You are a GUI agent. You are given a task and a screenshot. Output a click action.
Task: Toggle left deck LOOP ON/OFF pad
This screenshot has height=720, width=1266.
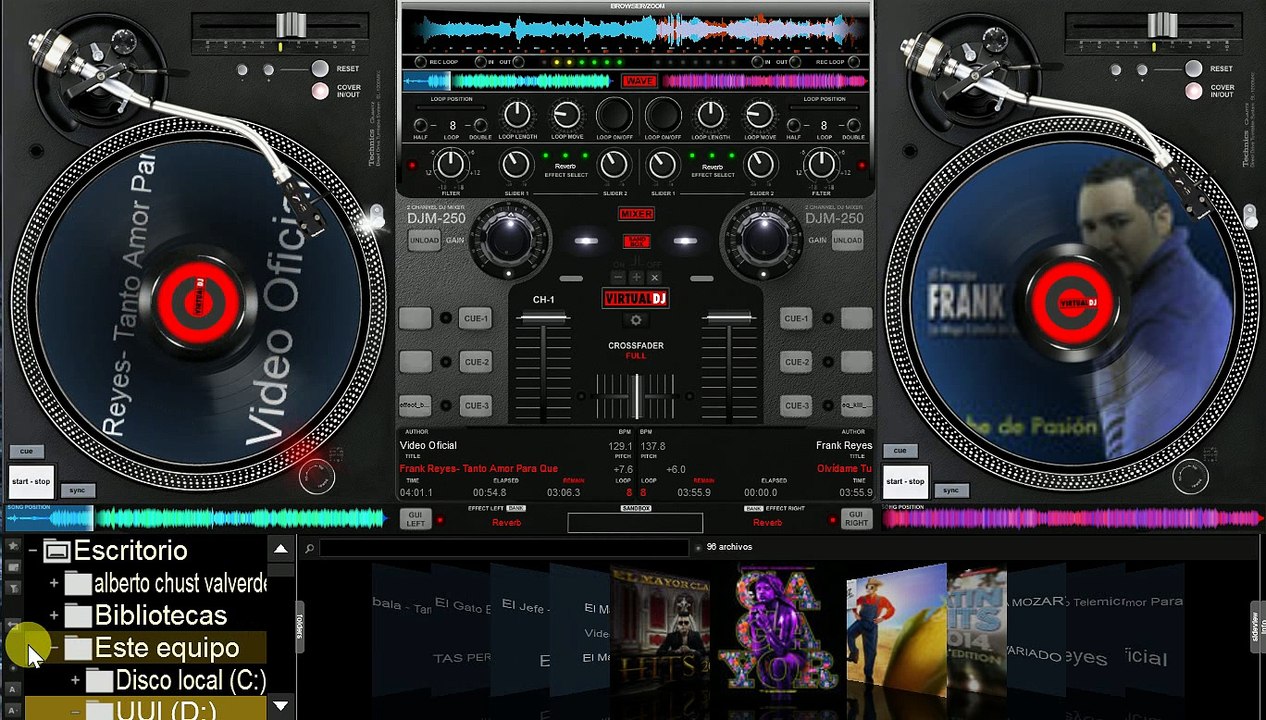tap(615, 115)
